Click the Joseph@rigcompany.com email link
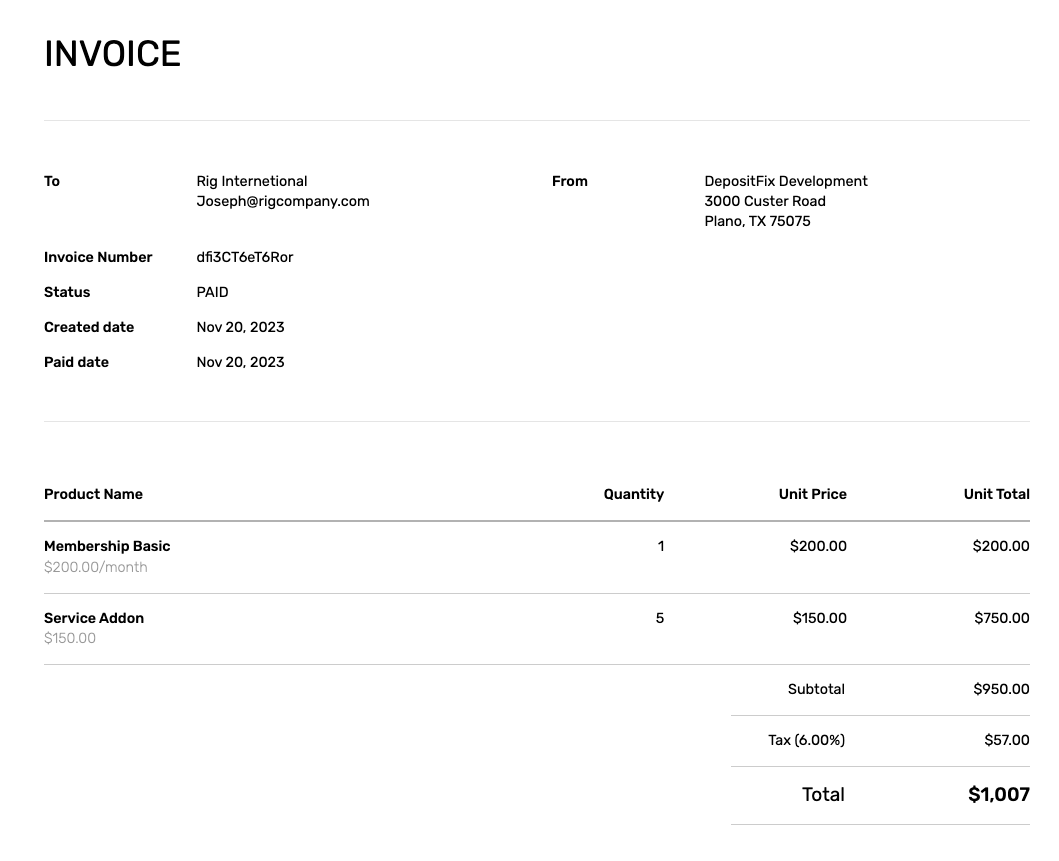This screenshot has width=1059, height=861. 283,201
